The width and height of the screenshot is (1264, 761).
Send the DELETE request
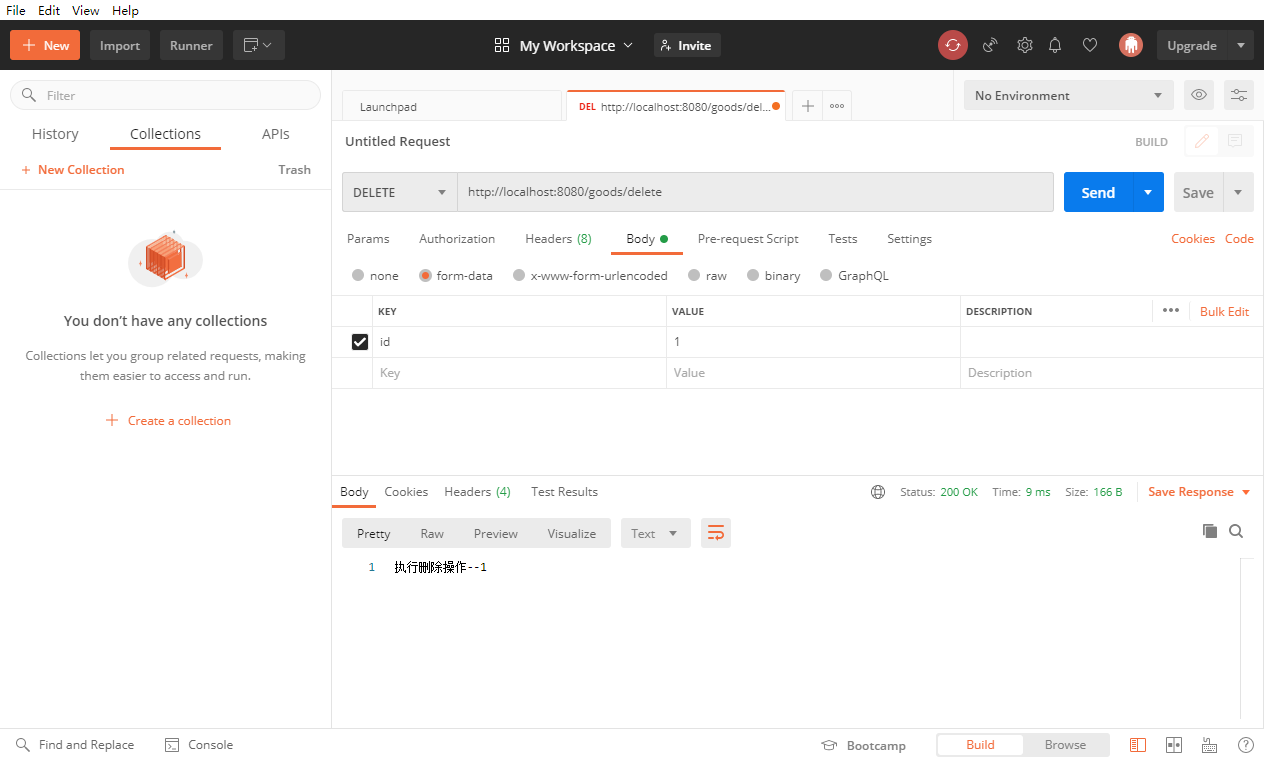[x=1098, y=192]
